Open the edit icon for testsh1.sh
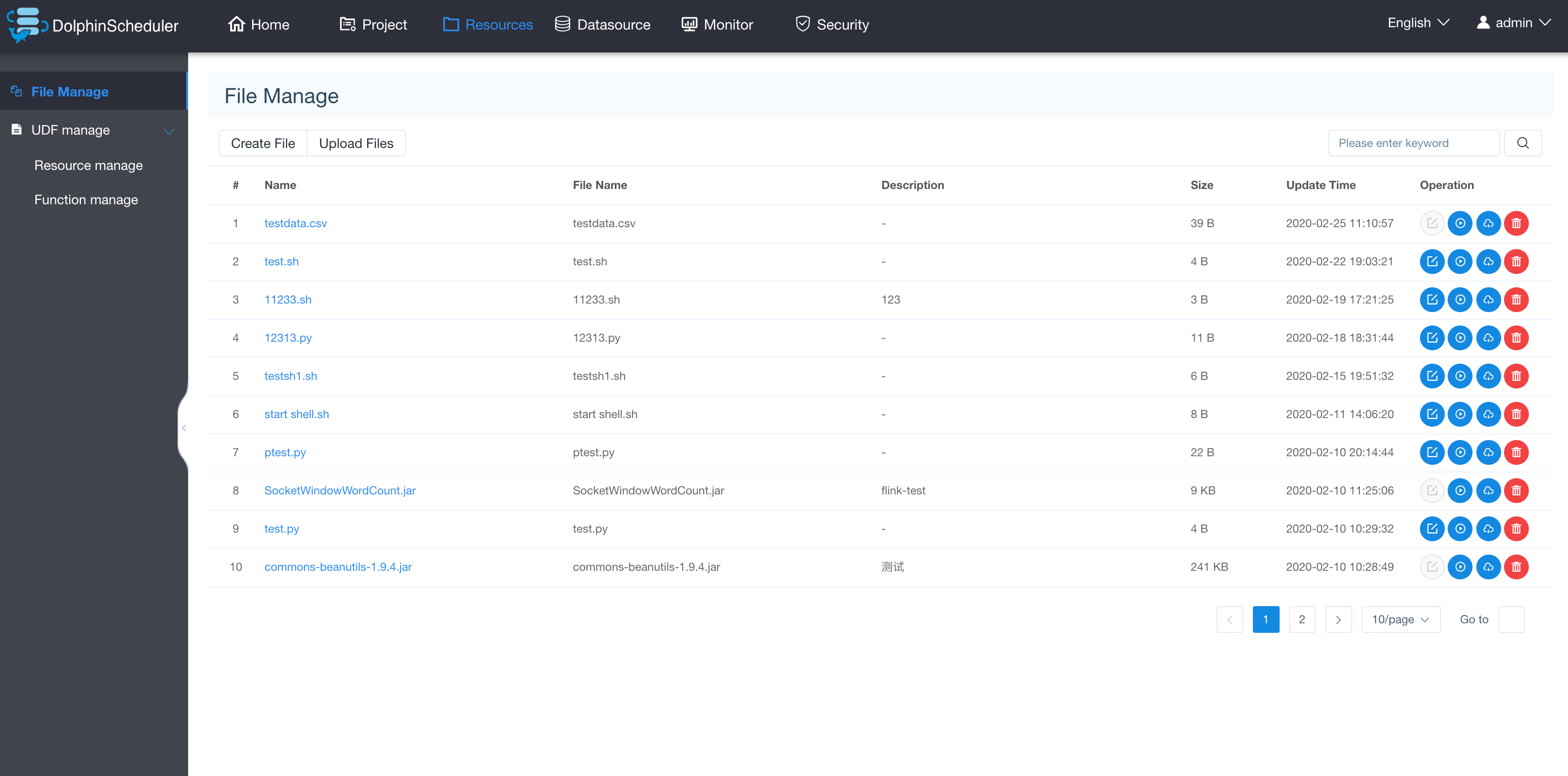The width and height of the screenshot is (1568, 776). click(x=1431, y=376)
